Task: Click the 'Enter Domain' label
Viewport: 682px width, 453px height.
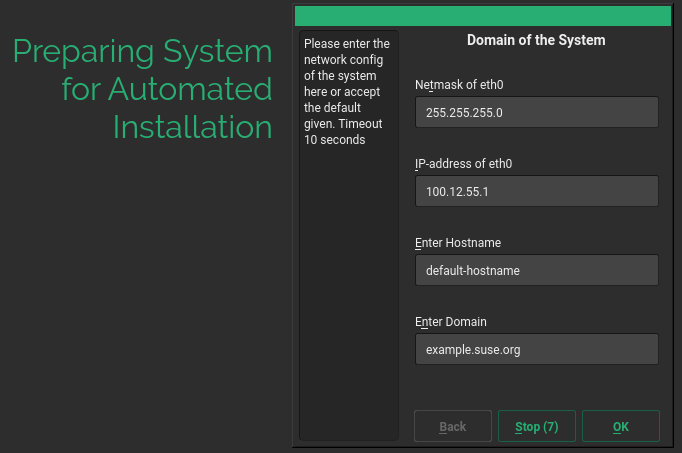Action: pyautogui.click(x=450, y=321)
